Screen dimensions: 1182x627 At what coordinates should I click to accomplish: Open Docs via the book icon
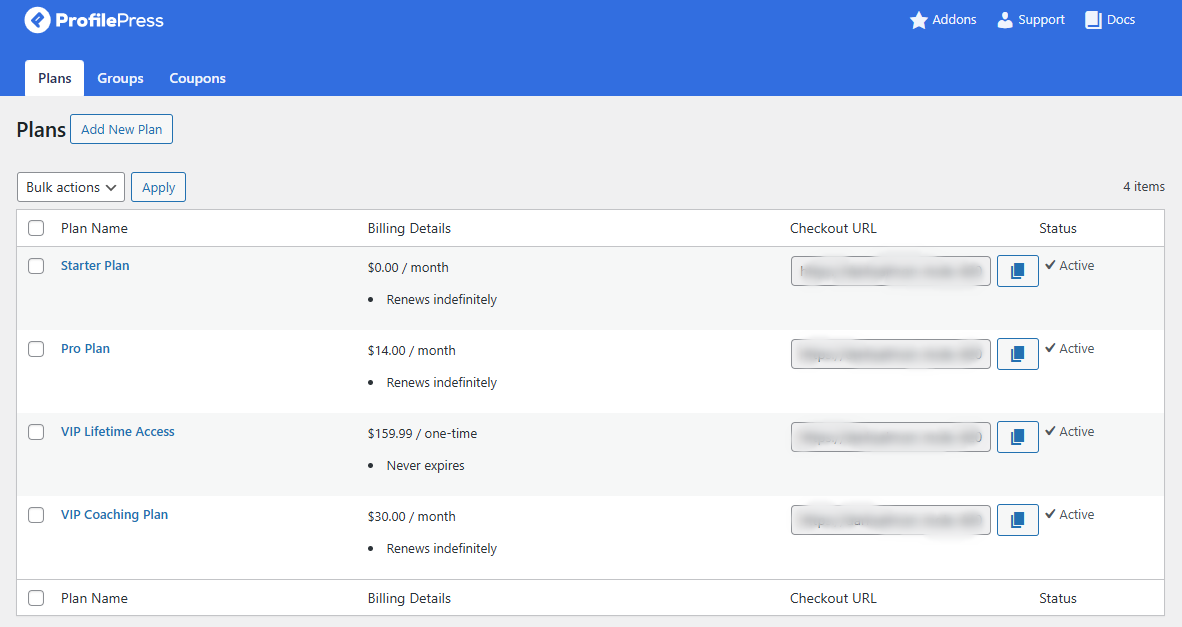1093,20
